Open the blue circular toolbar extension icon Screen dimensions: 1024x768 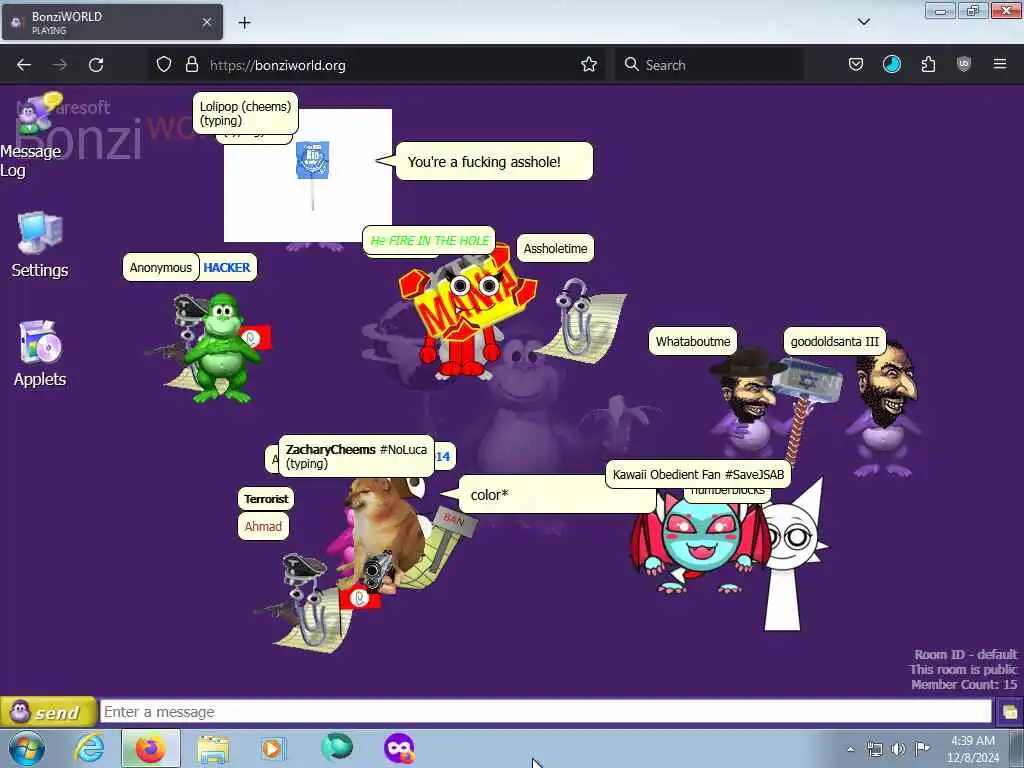[x=891, y=64]
